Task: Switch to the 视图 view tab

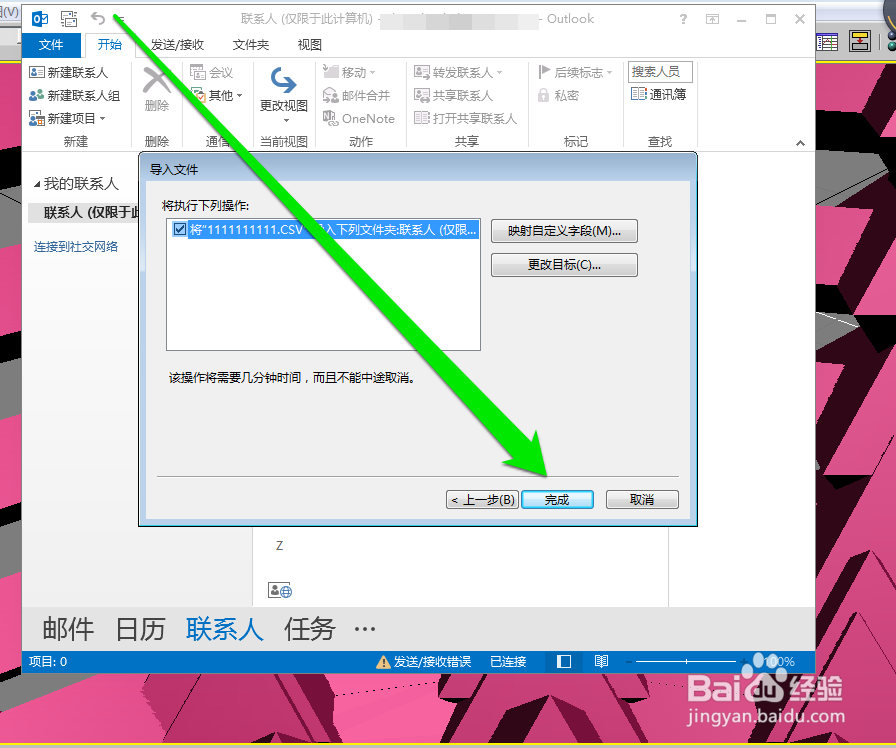Action: (x=310, y=45)
